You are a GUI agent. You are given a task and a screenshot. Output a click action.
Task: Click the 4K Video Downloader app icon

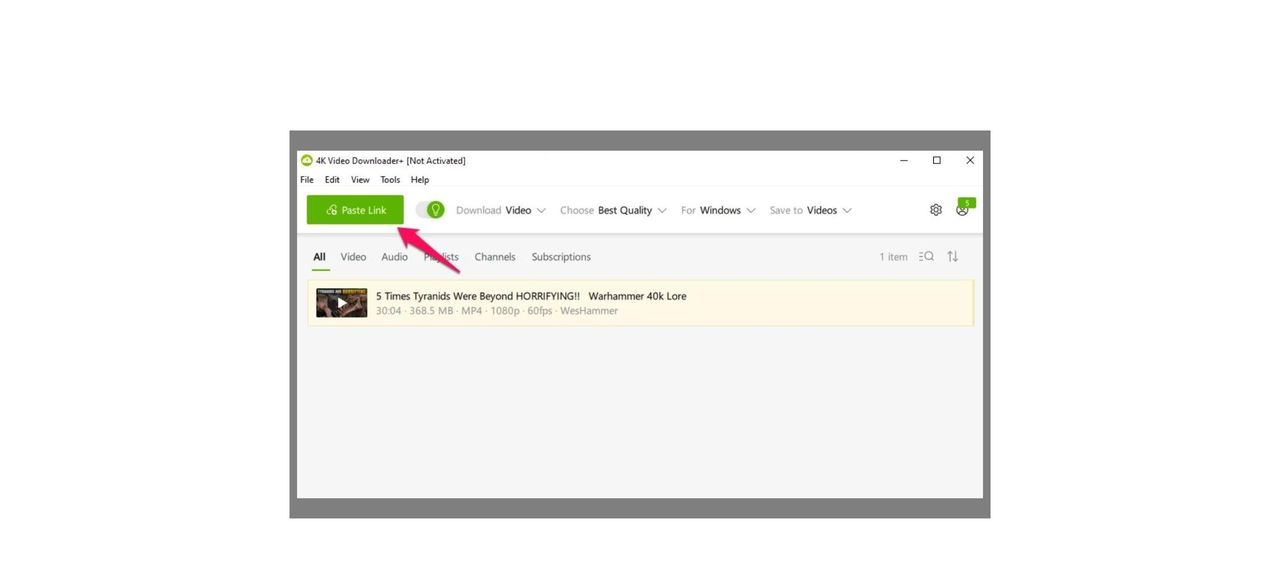pos(307,160)
